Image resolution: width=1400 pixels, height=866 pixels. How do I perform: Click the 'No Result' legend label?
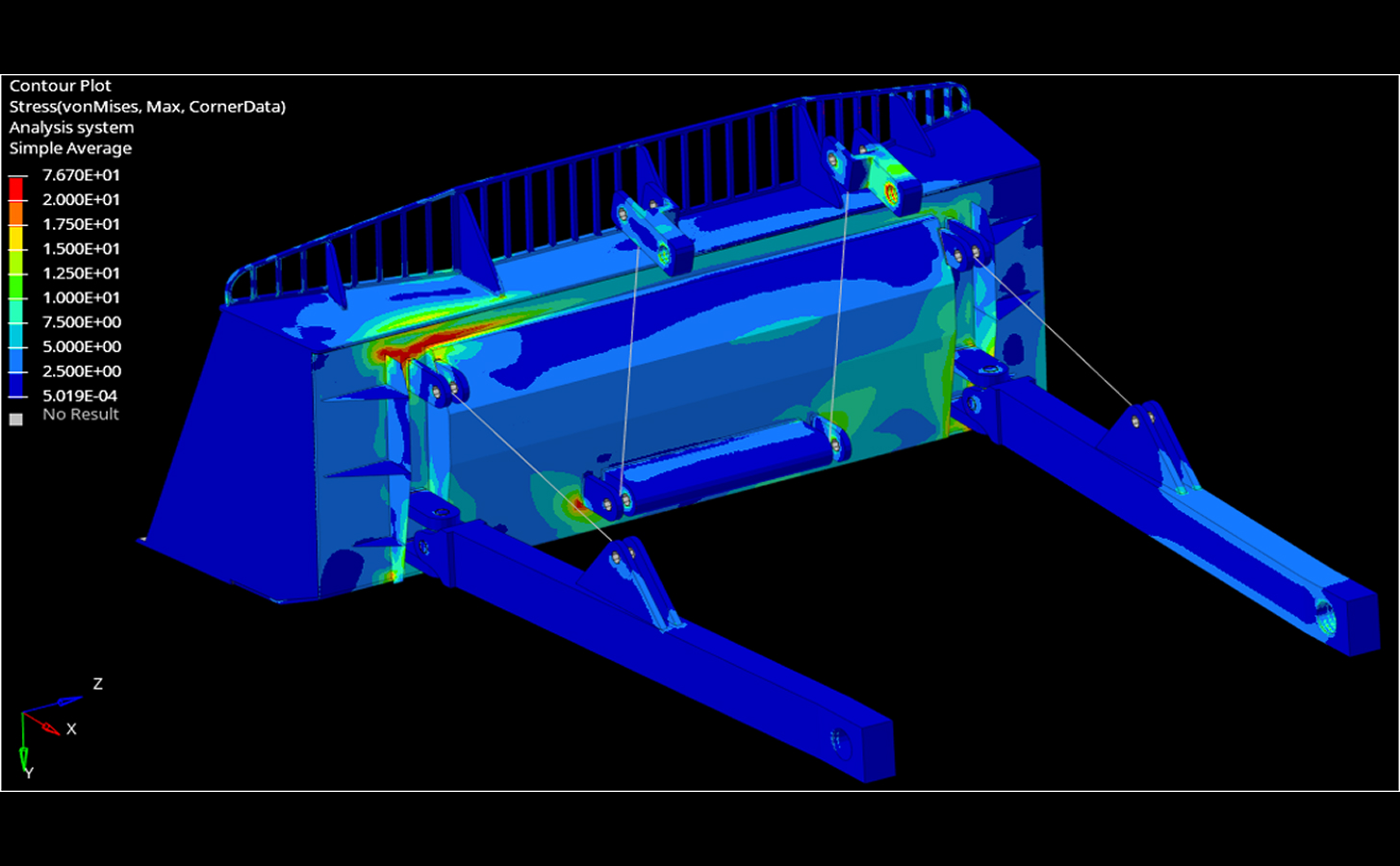pos(81,415)
